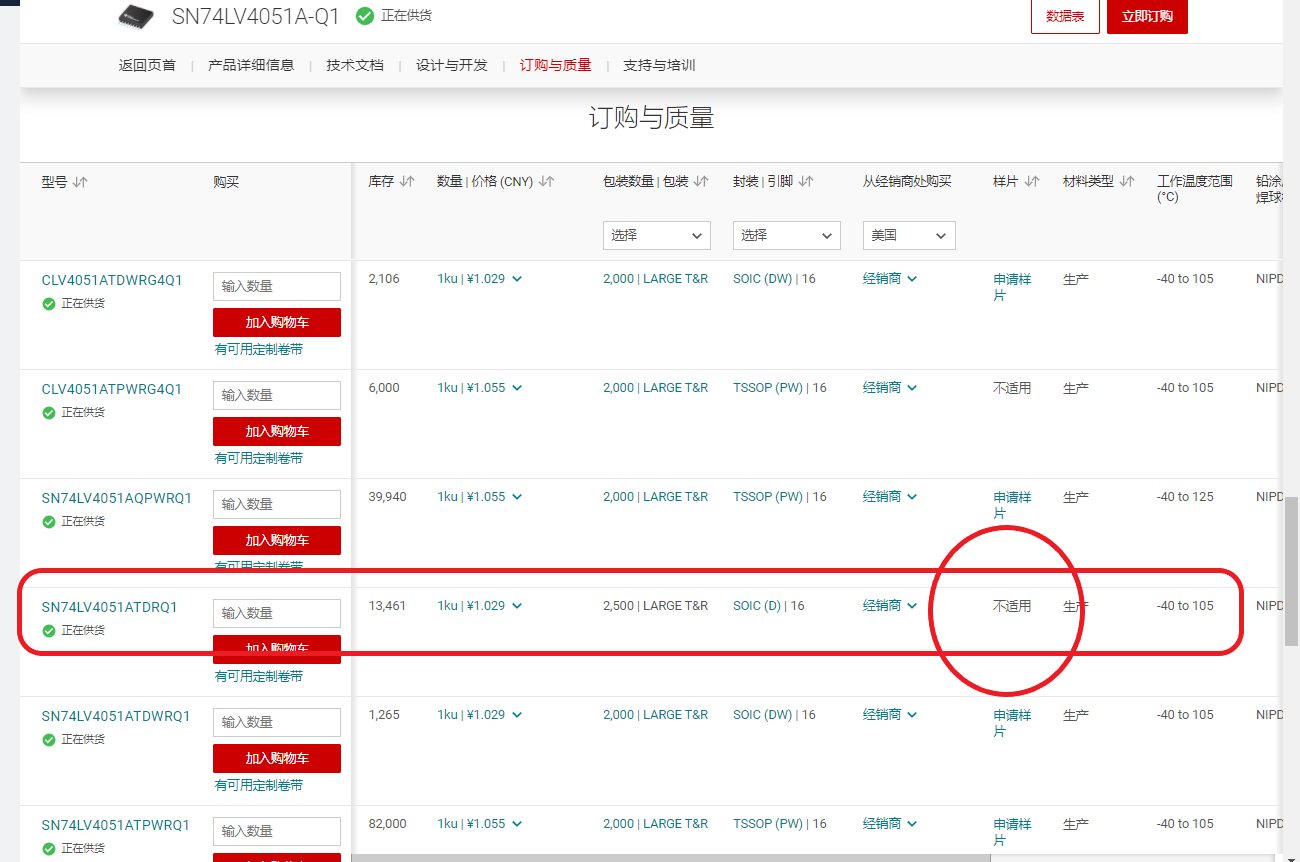Go to 返回页首 in the page nav
Viewport: 1300px width, 862px height.
147,65
